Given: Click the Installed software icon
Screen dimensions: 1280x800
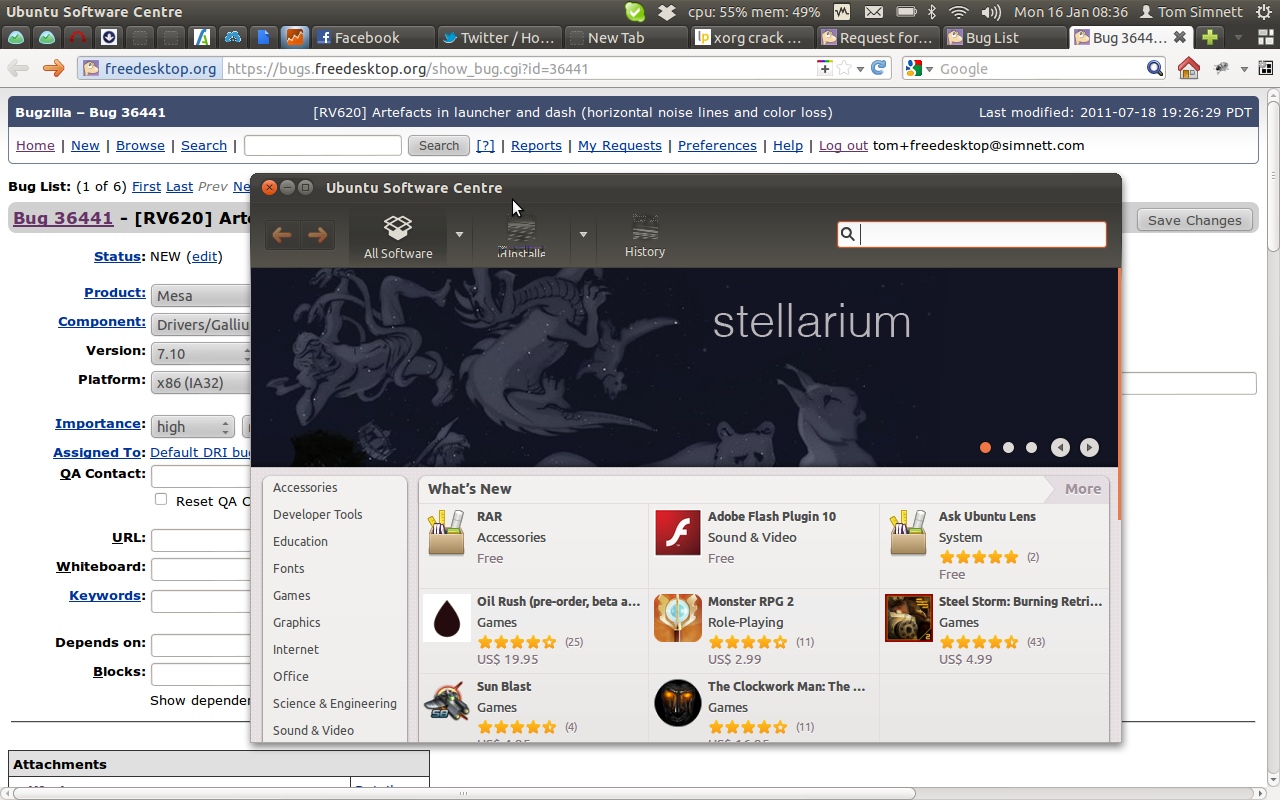Looking at the screenshot, I should (x=521, y=232).
